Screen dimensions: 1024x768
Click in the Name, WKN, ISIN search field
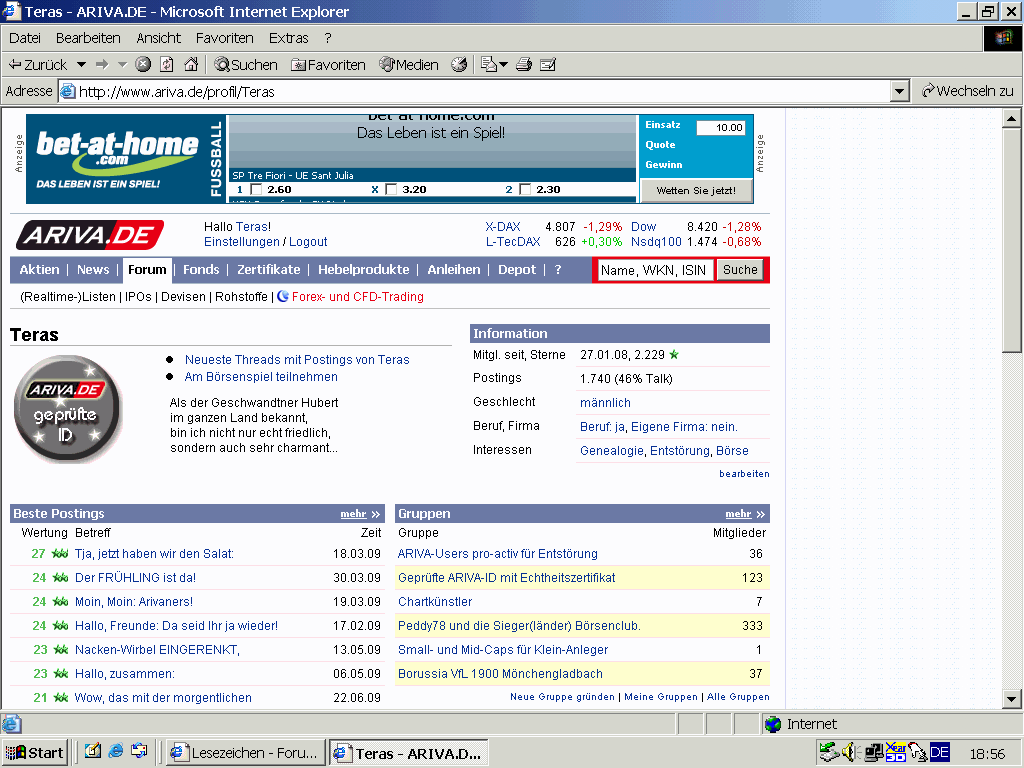(654, 270)
